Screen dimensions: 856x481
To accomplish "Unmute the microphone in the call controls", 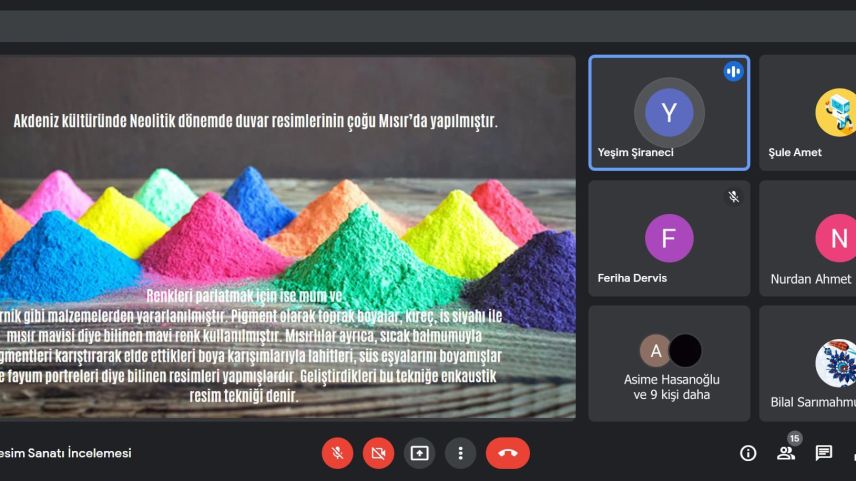I will point(337,453).
